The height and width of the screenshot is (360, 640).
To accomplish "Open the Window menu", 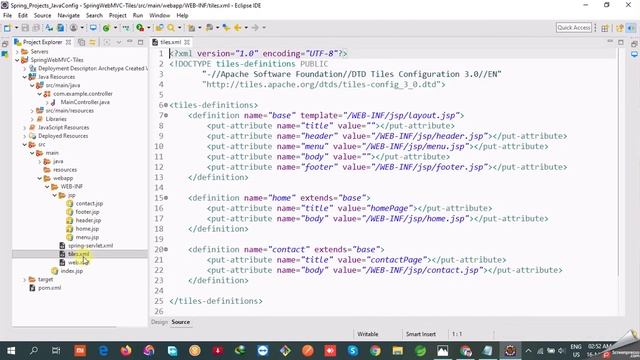I will [x=160, y=16].
